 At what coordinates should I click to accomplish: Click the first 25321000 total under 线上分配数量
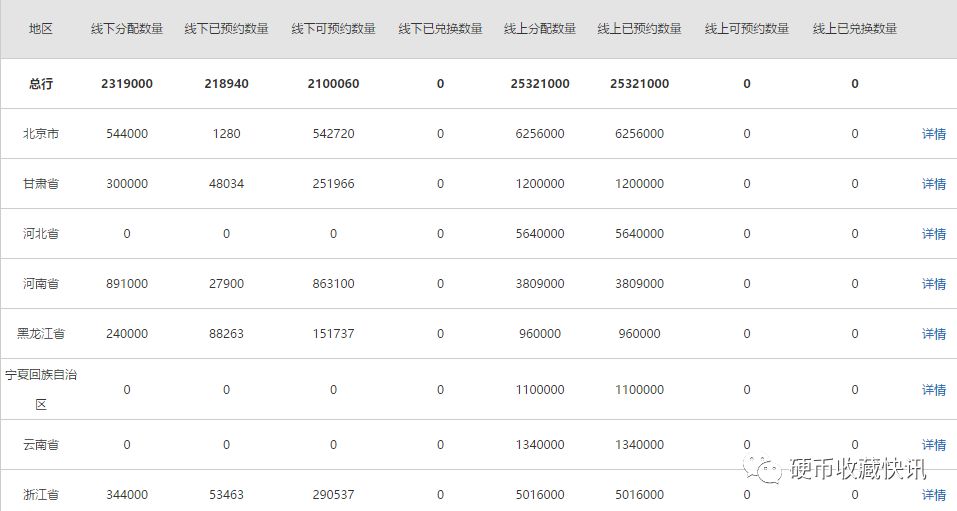click(540, 84)
